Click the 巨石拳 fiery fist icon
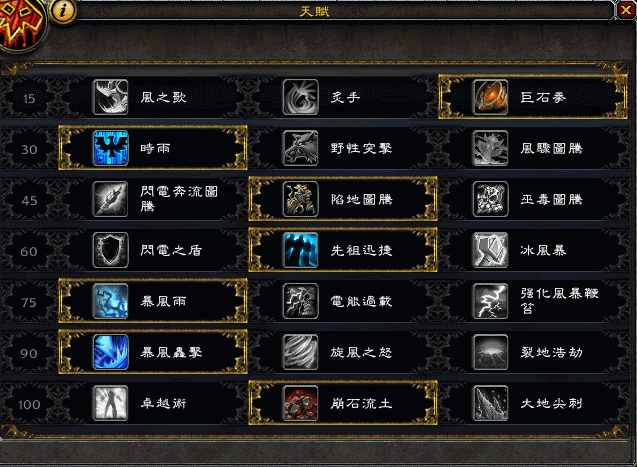The width and height of the screenshot is (637, 467). [491, 97]
